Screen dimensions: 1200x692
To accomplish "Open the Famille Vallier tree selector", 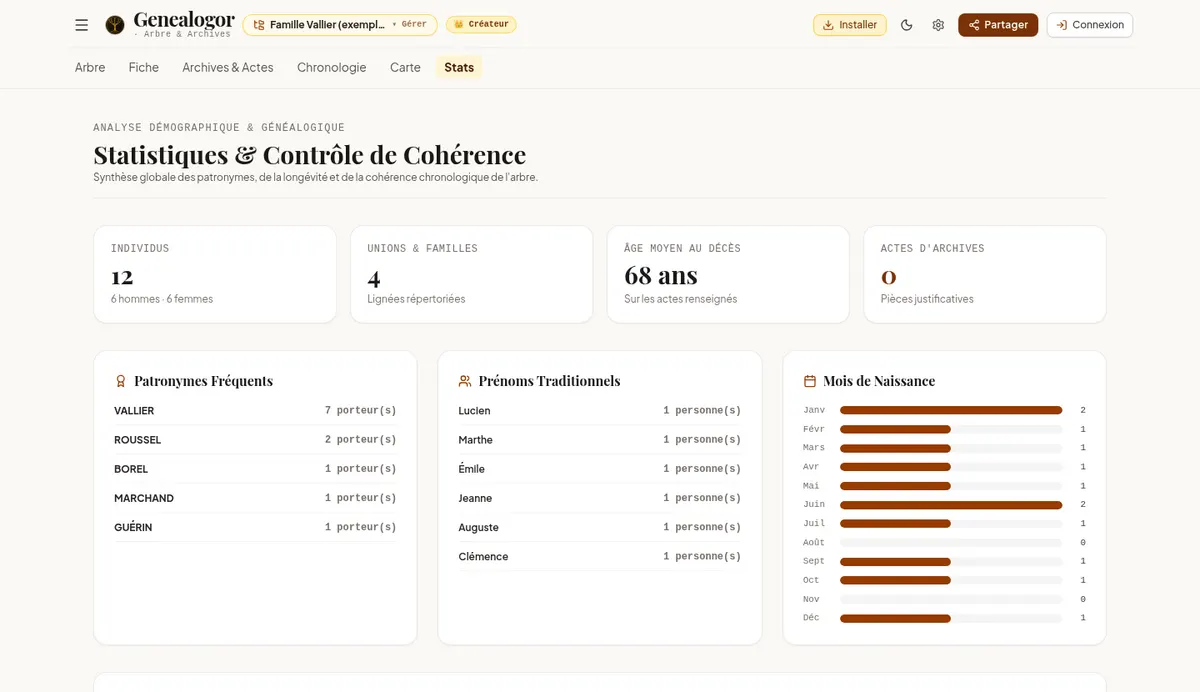I will click(340, 25).
